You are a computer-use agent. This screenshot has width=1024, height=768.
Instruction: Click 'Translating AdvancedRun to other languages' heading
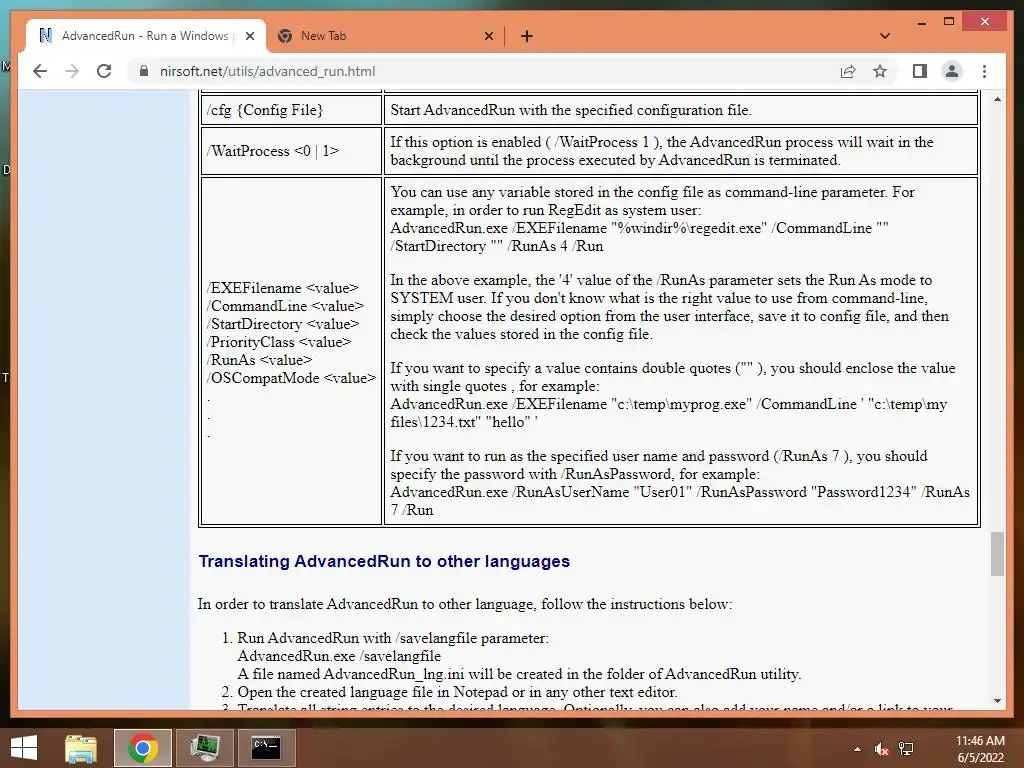point(384,562)
